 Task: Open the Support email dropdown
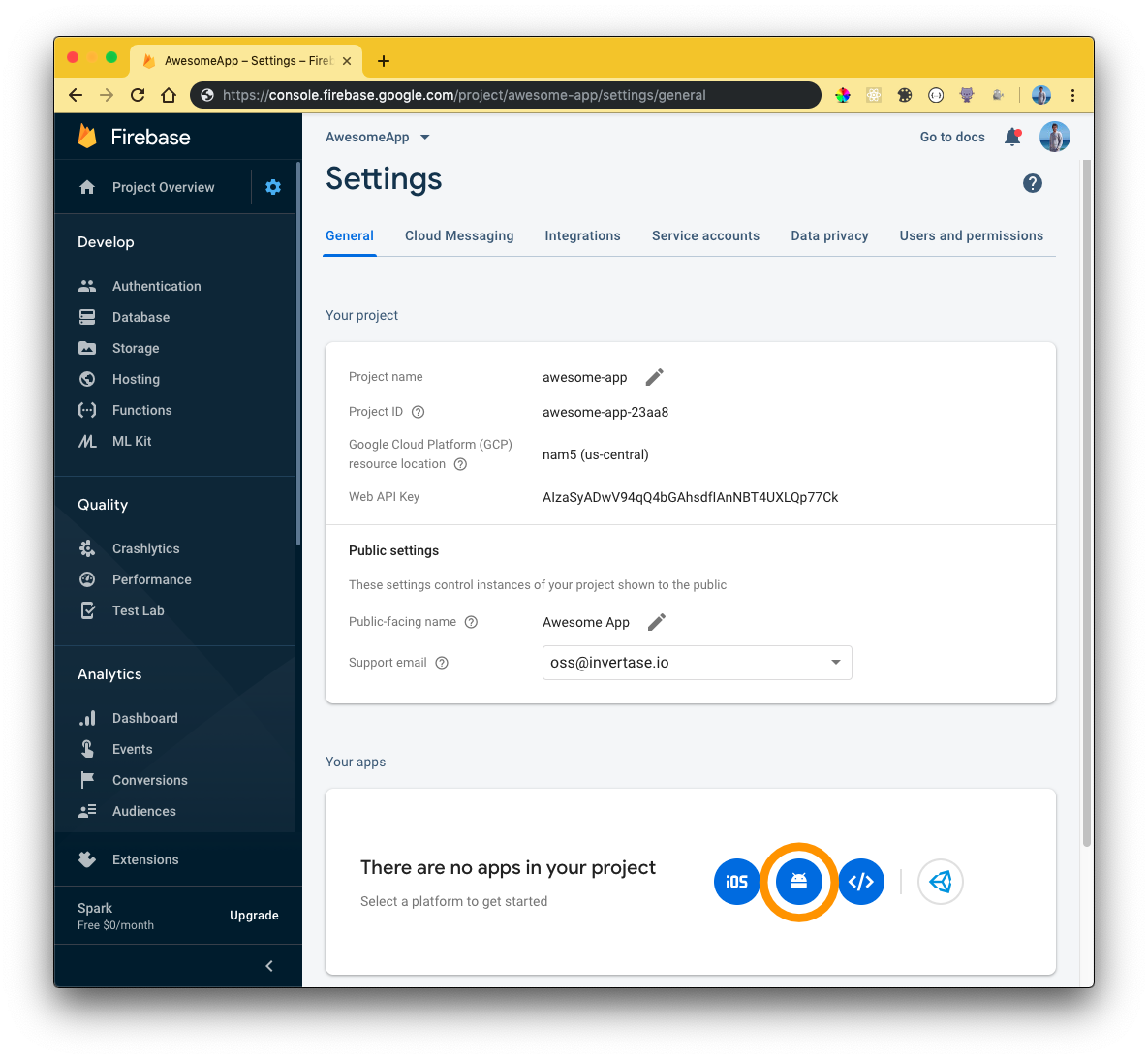(697, 662)
